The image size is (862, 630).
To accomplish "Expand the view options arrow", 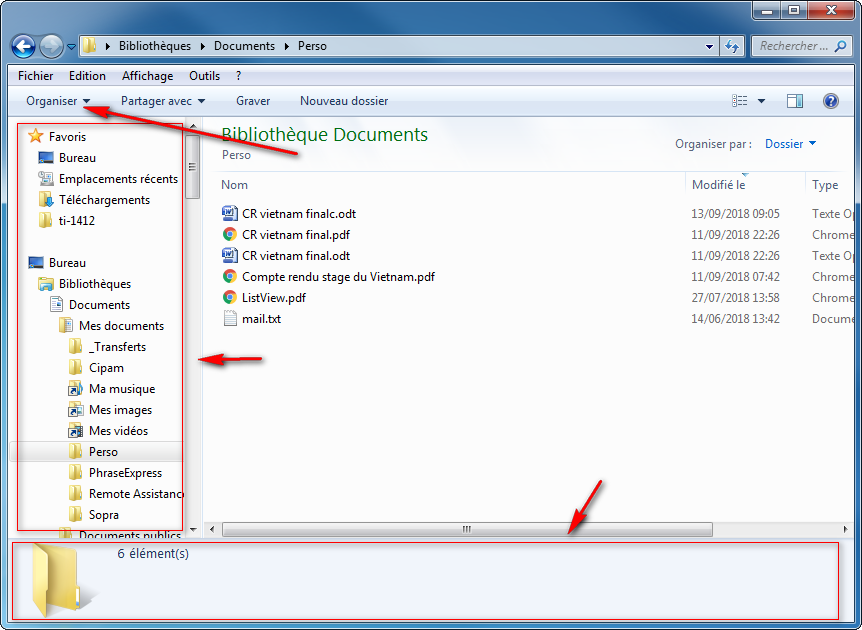I will [x=761, y=101].
